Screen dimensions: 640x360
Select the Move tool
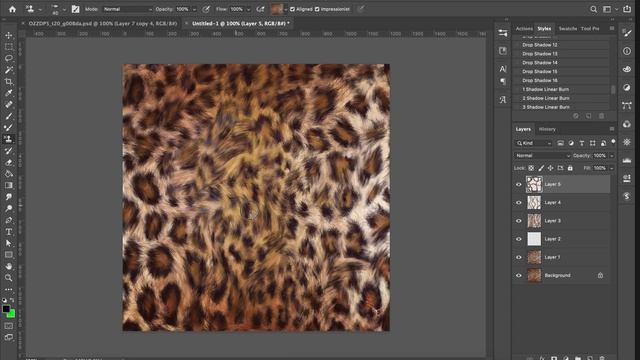coord(9,36)
